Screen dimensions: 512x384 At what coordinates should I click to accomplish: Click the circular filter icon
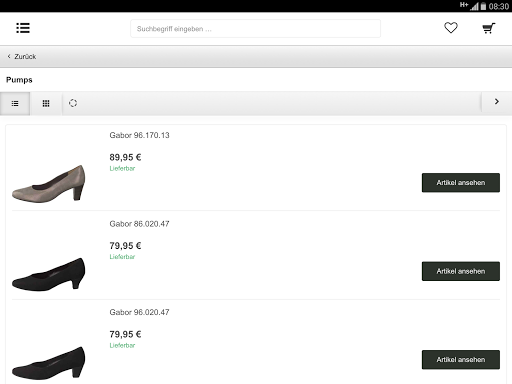pyautogui.click(x=73, y=103)
